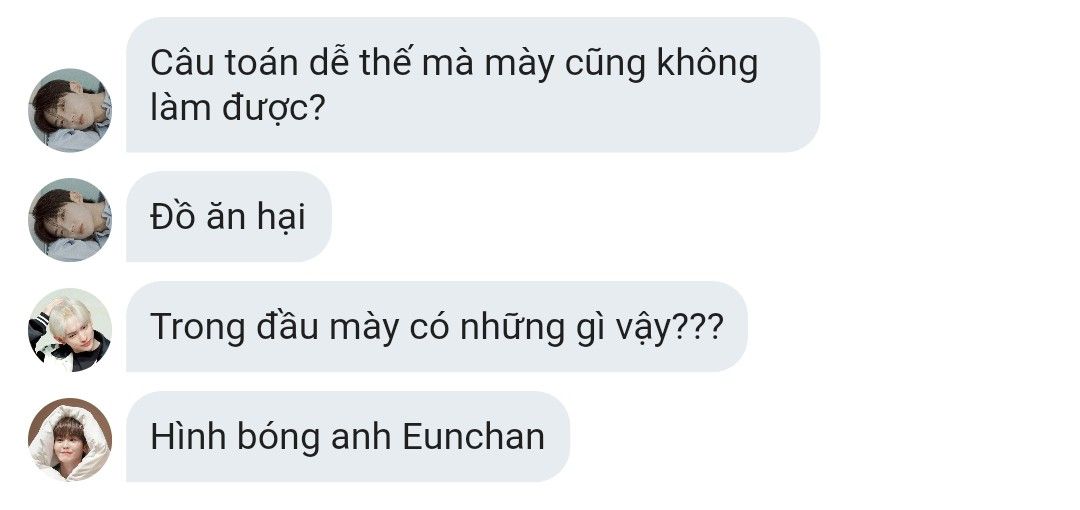The width and height of the screenshot is (1080, 510).
Task: Tap the 'Hình bóng anh Eunchan' message bubble
Action: 348,437
